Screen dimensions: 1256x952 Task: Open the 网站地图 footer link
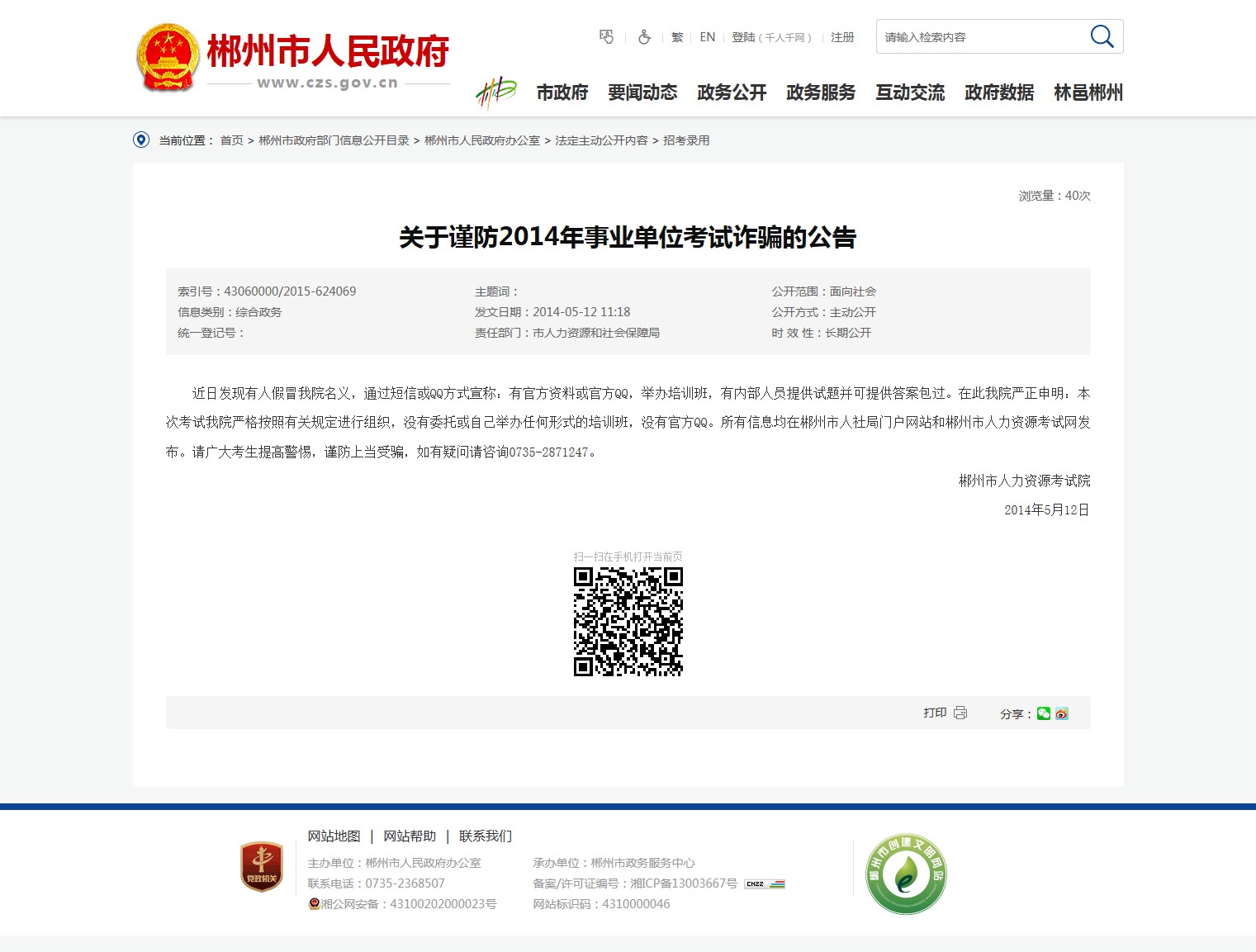tap(334, 836)
